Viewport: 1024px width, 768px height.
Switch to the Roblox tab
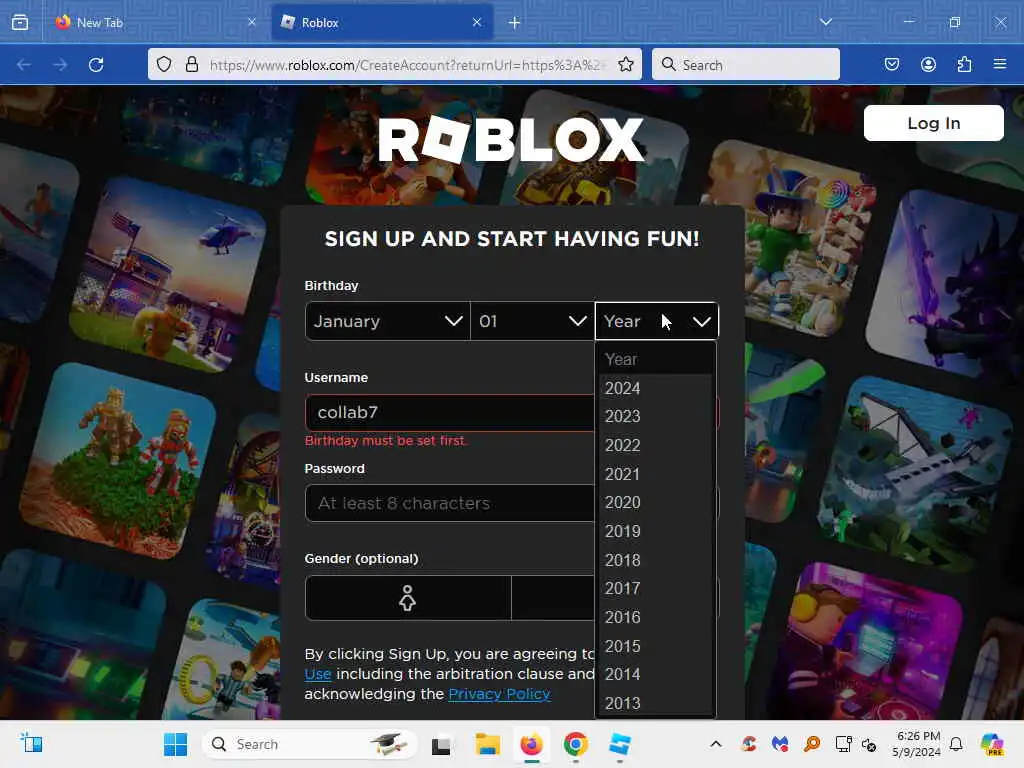tap(382, 22)
